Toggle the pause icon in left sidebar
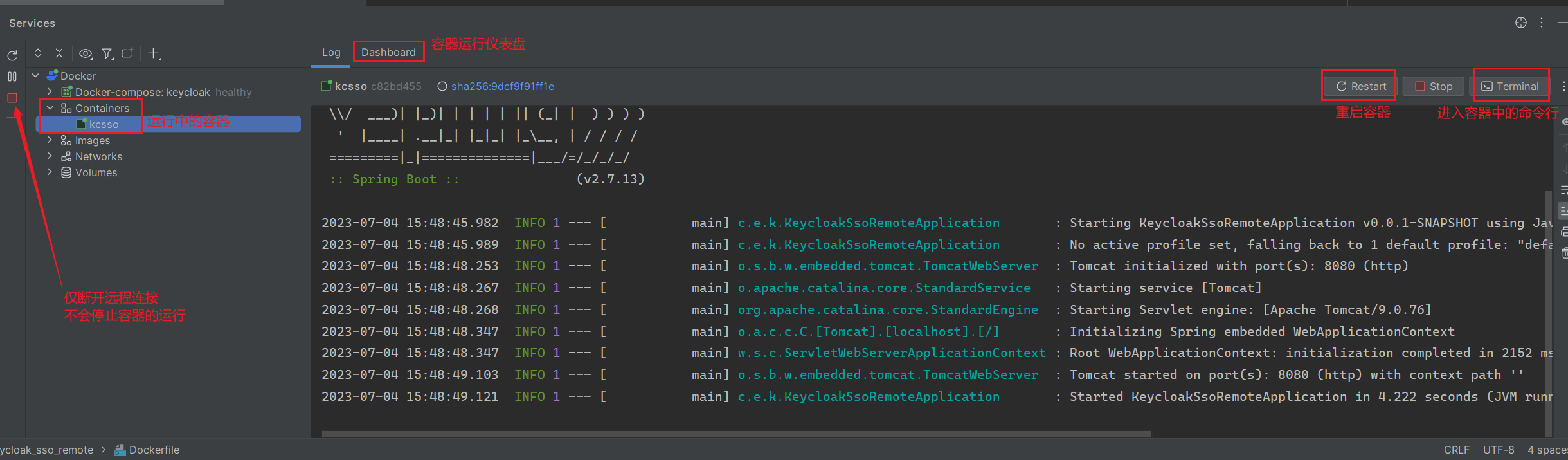This screenshot has width=1568, height=460. (12, 77)
